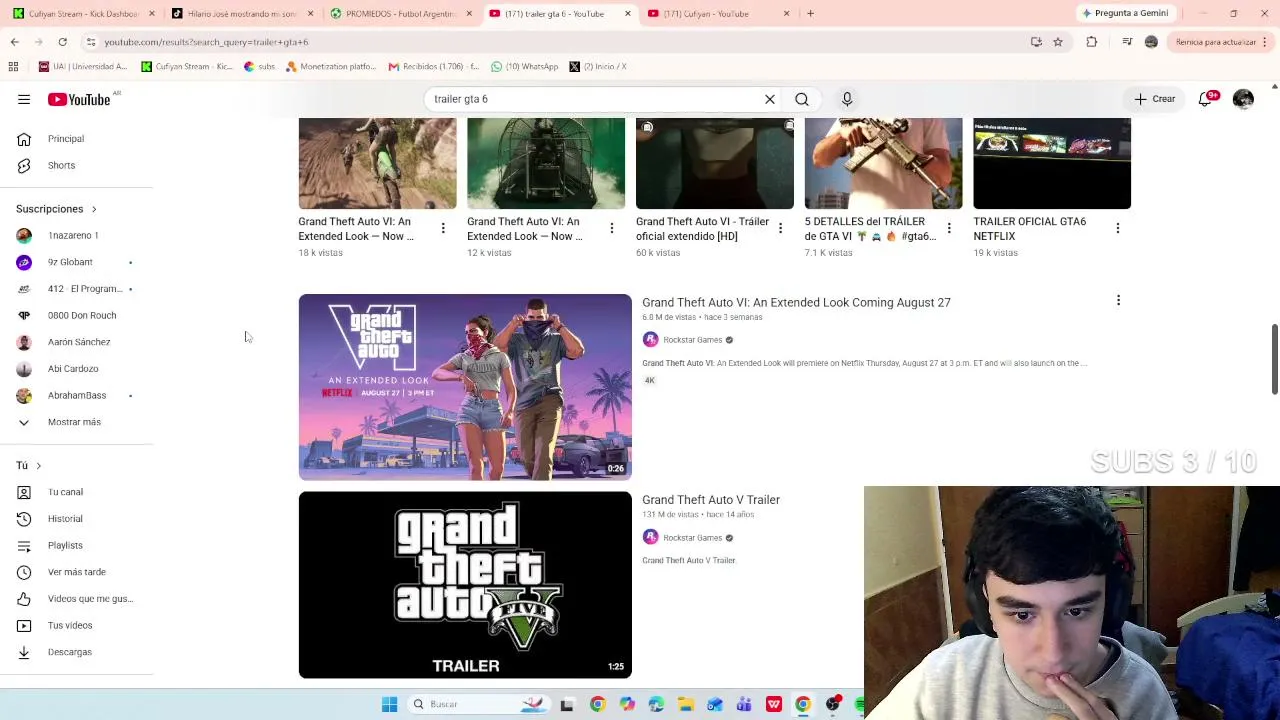Viewport: 1280px width, 720px height.
Task: Open more actions for An Extended Look video
Action: point(1118,301)
